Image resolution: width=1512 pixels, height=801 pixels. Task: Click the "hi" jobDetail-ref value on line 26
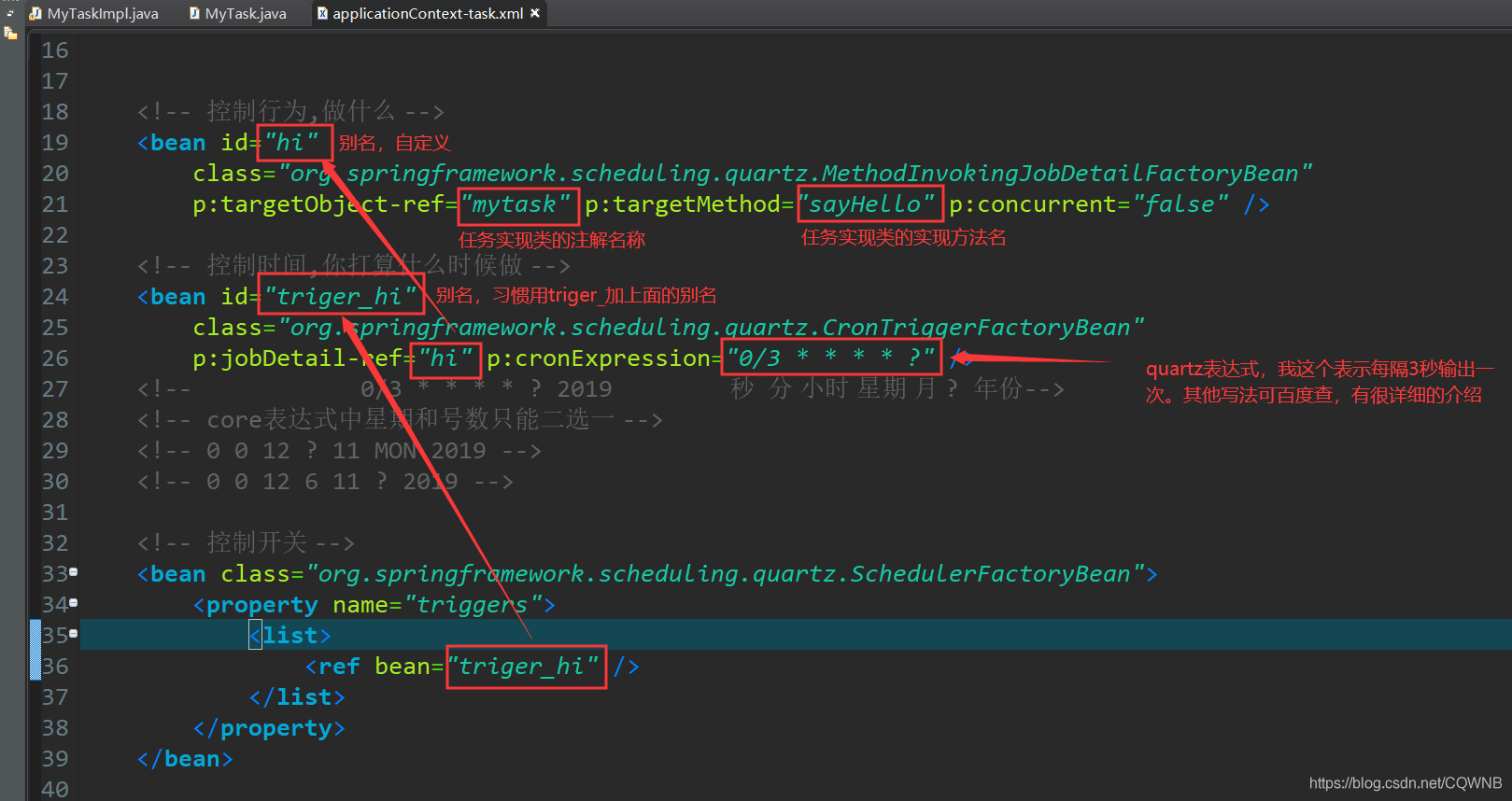click(445, 358)
